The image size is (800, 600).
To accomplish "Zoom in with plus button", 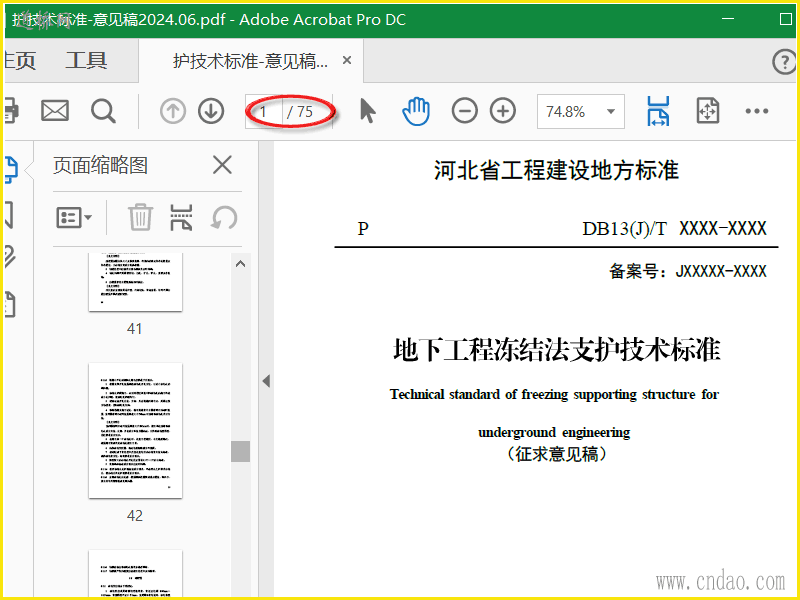I will [x=503, y=111].
